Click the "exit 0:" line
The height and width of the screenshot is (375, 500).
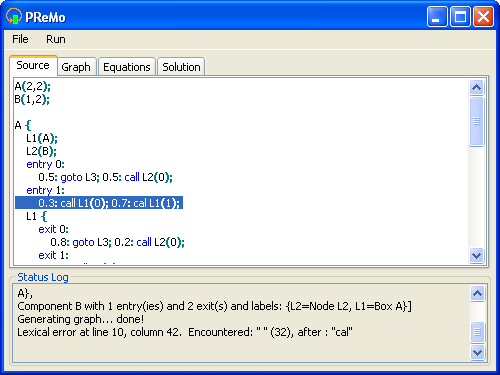pos(53,229)
